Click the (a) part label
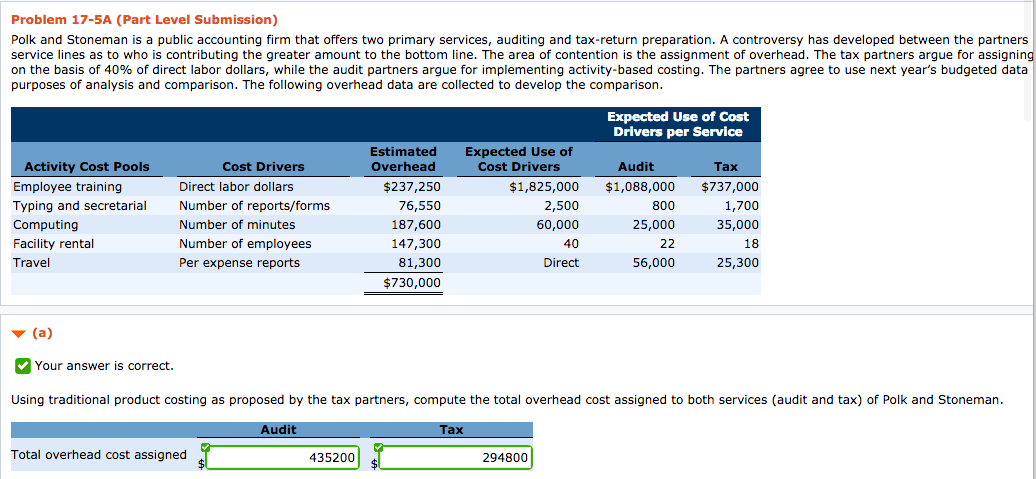Image resolution: width=1036 pixels, height=479 pixels. [x=42, y=333]
